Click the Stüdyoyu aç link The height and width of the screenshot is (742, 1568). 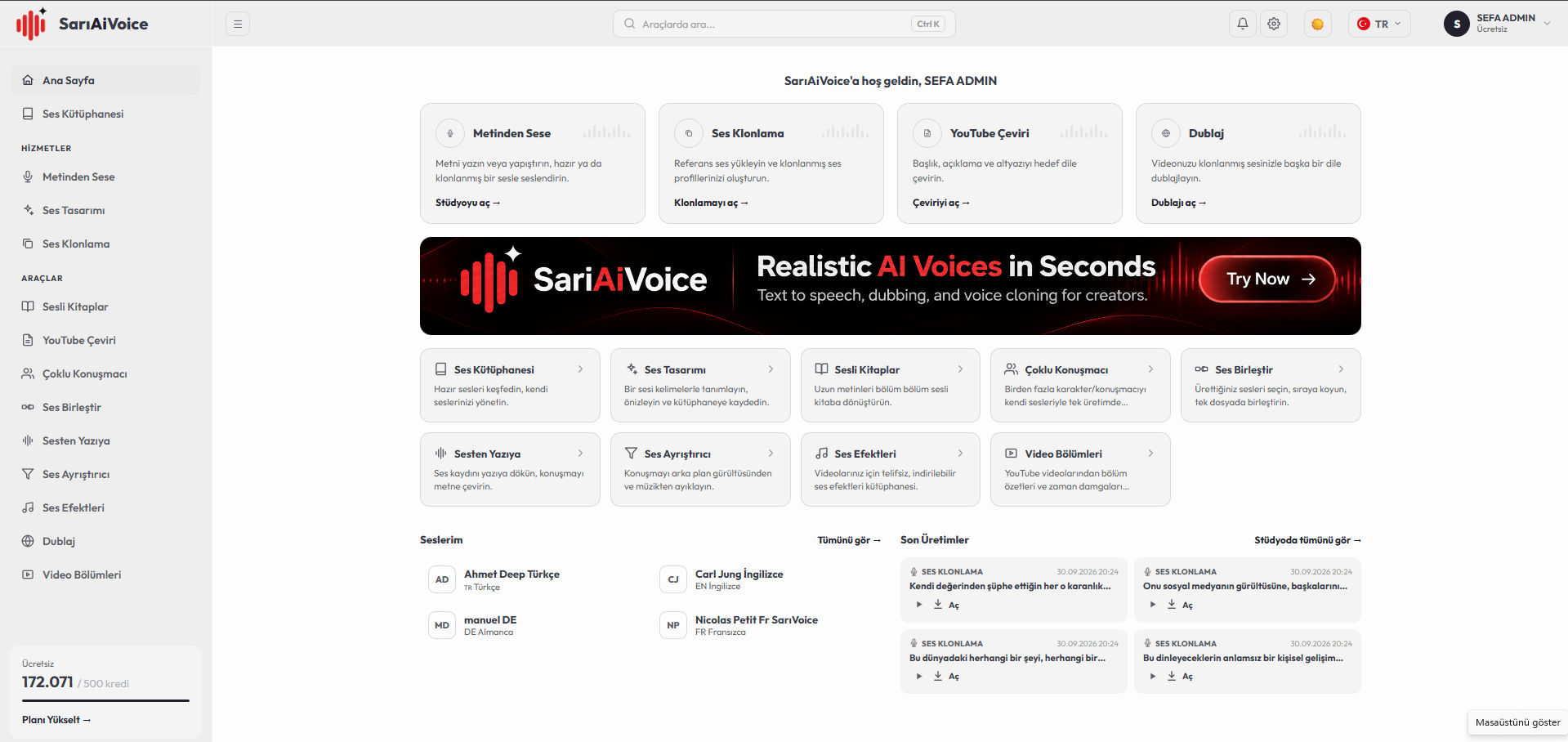[x=467, y=203]
